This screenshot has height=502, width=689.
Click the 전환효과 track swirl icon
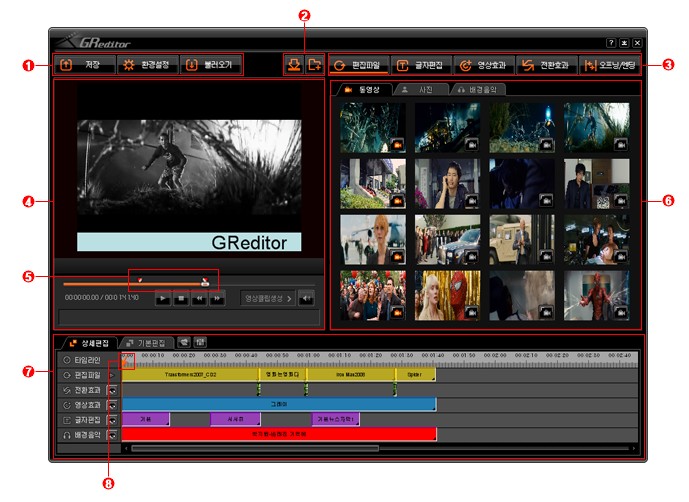coord(67,390)
